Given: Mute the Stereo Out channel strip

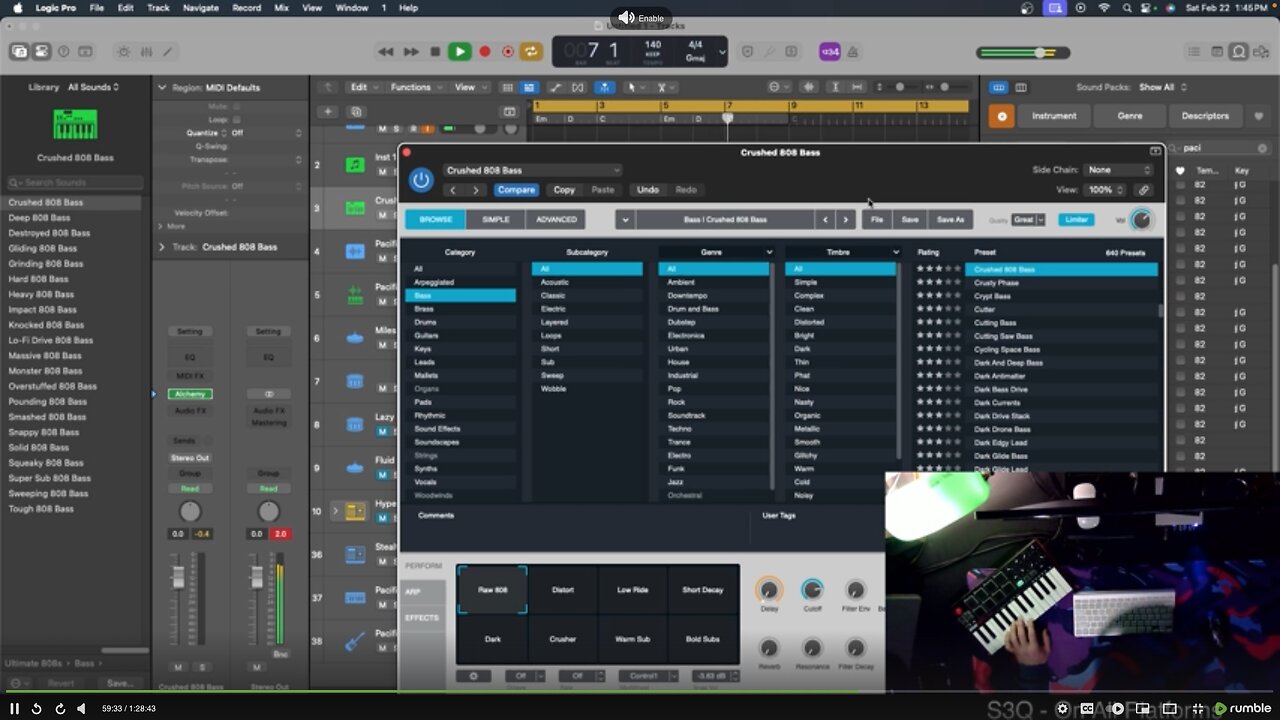Looking at the screenshot, I should (x=257, y=667).
